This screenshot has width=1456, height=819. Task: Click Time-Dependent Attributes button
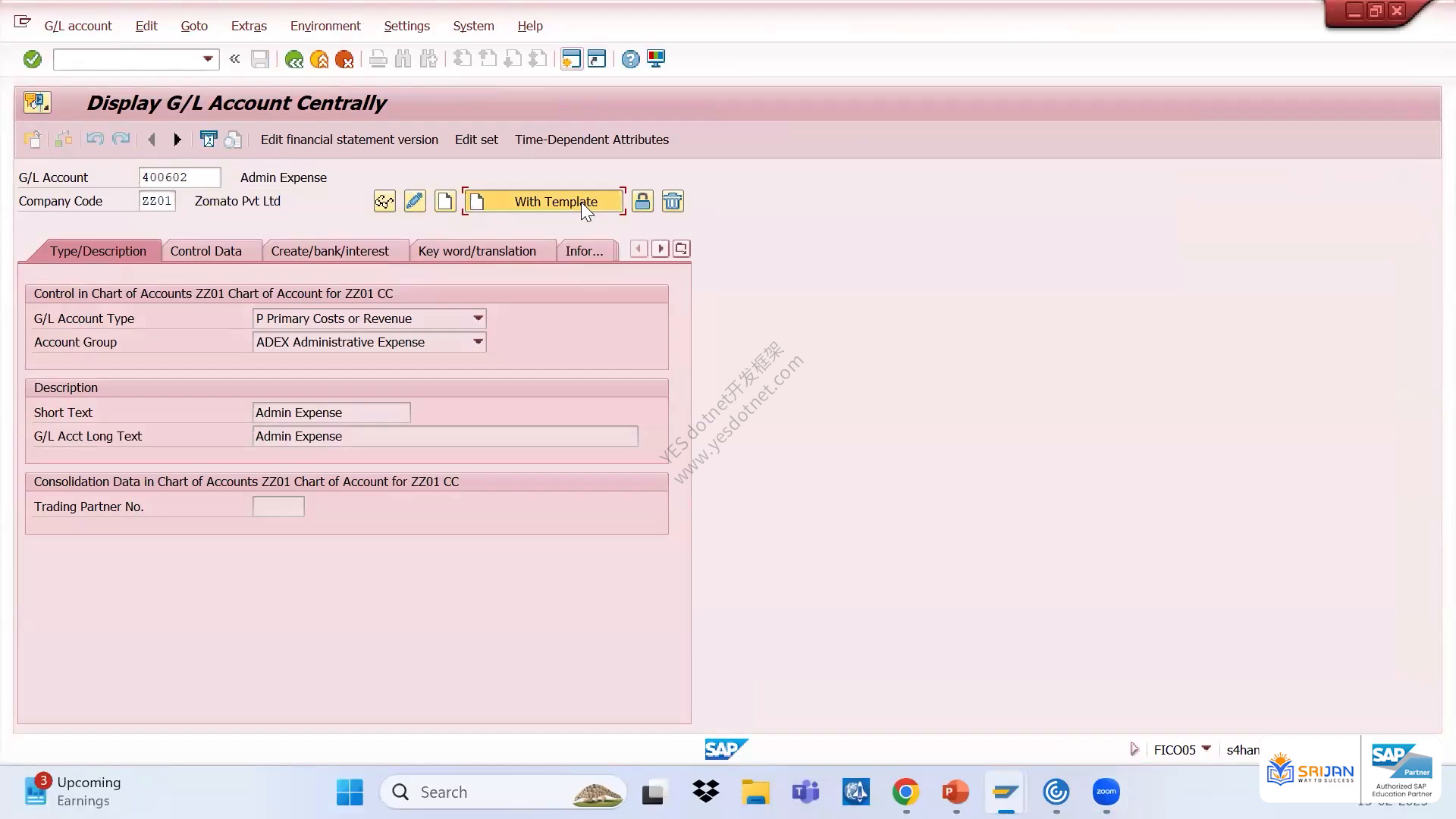(591, 140)
